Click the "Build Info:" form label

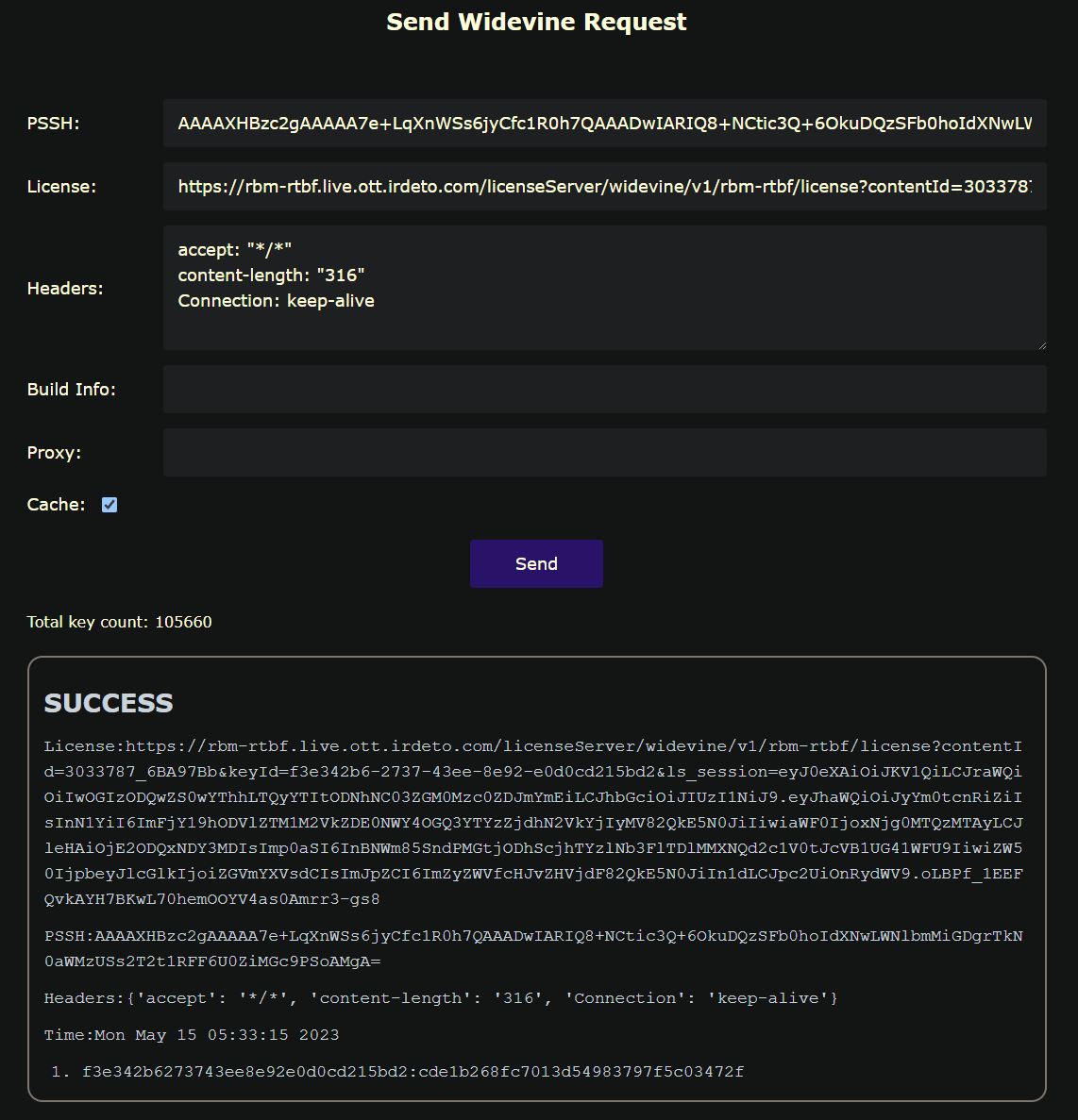pos(71,390)
